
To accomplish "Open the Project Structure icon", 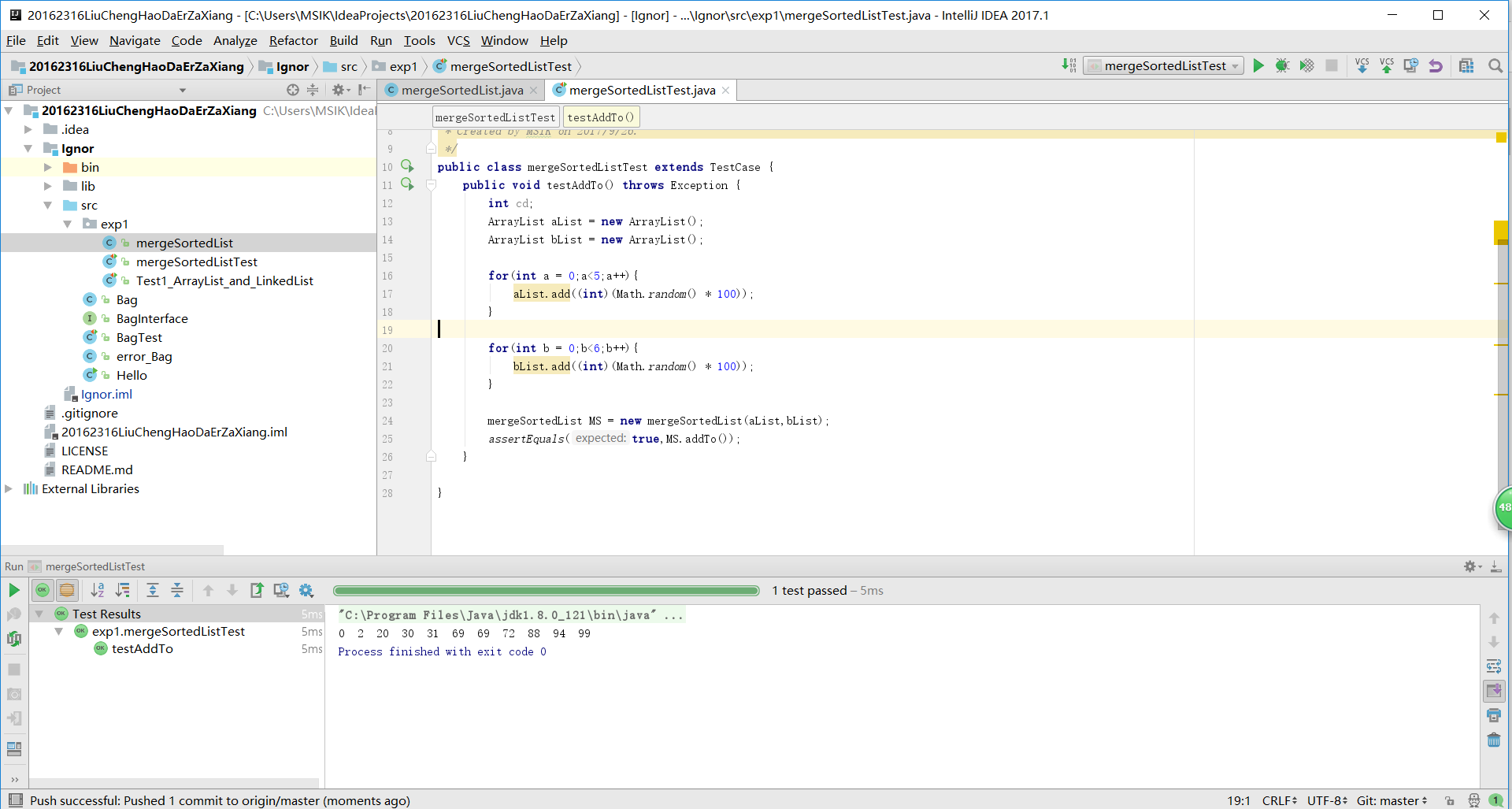I will tap(1466, 65).
